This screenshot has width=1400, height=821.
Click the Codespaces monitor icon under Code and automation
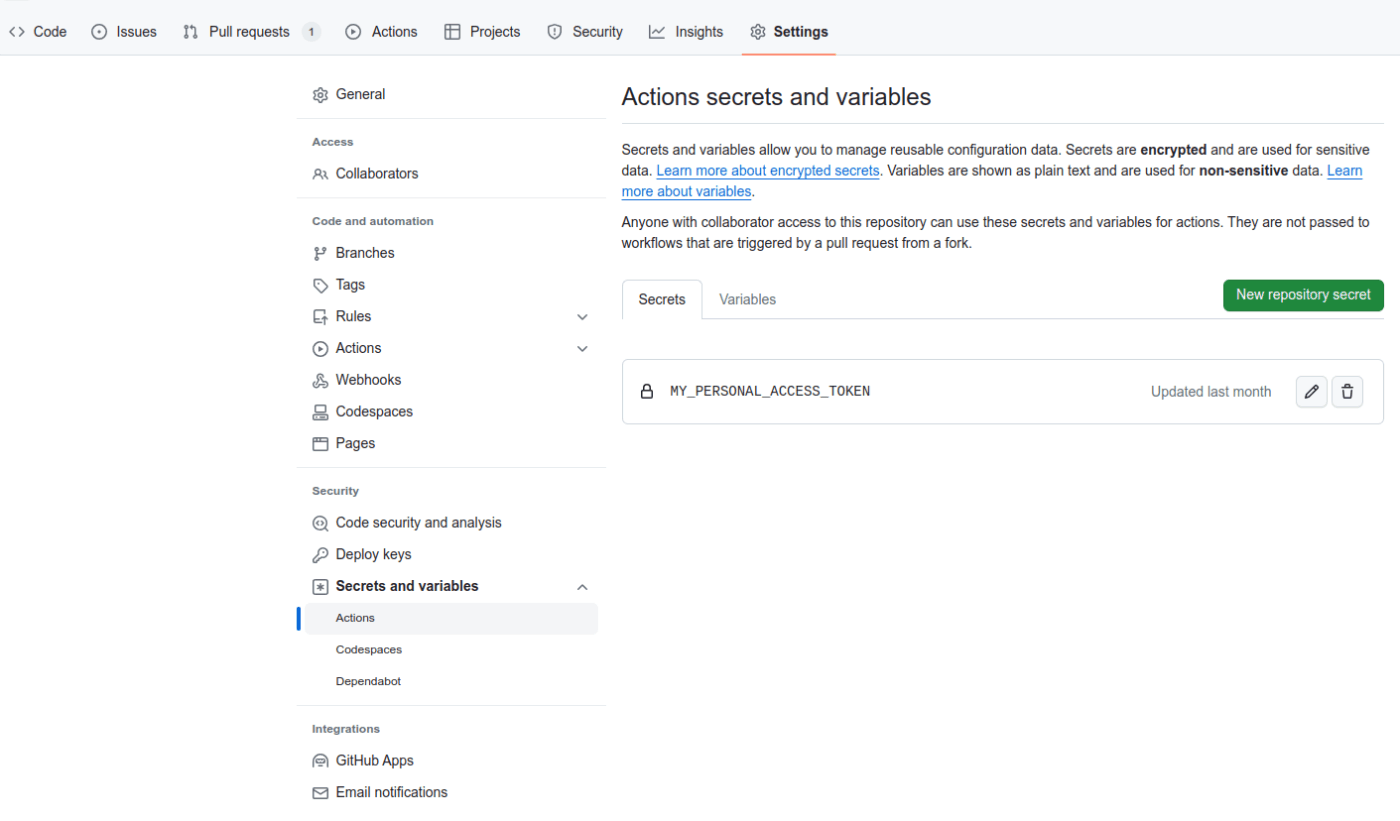click(x=320, y=412)
